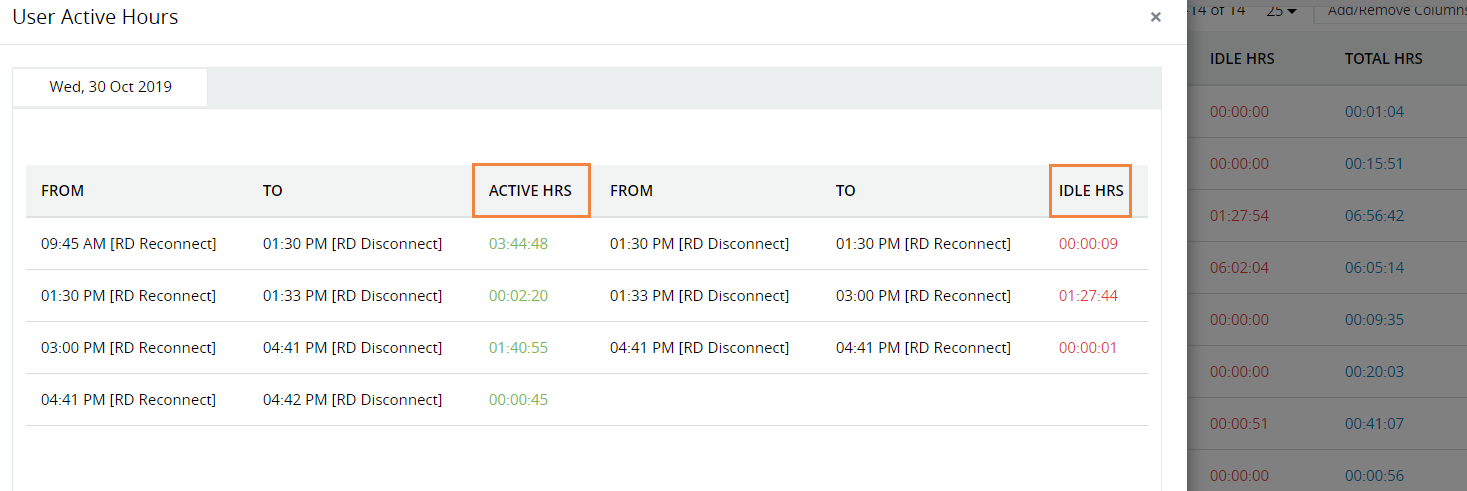Click the Add/Remove Columns button
The image size is (1467, 491).
1395,11
